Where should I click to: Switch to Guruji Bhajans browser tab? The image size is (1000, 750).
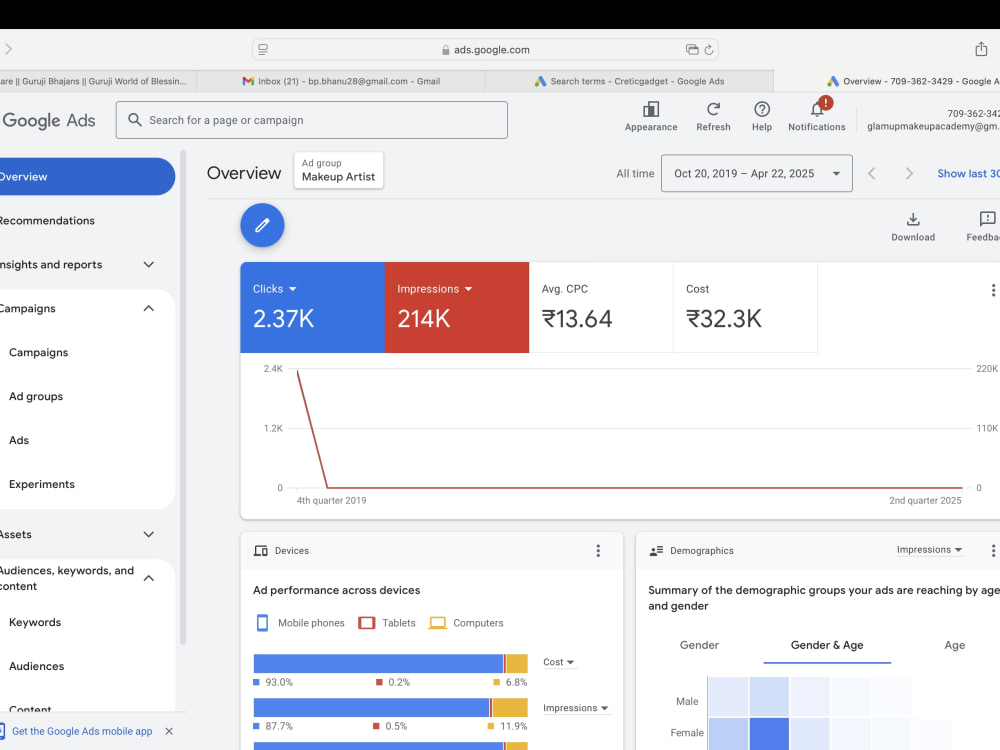coord(98,81)
